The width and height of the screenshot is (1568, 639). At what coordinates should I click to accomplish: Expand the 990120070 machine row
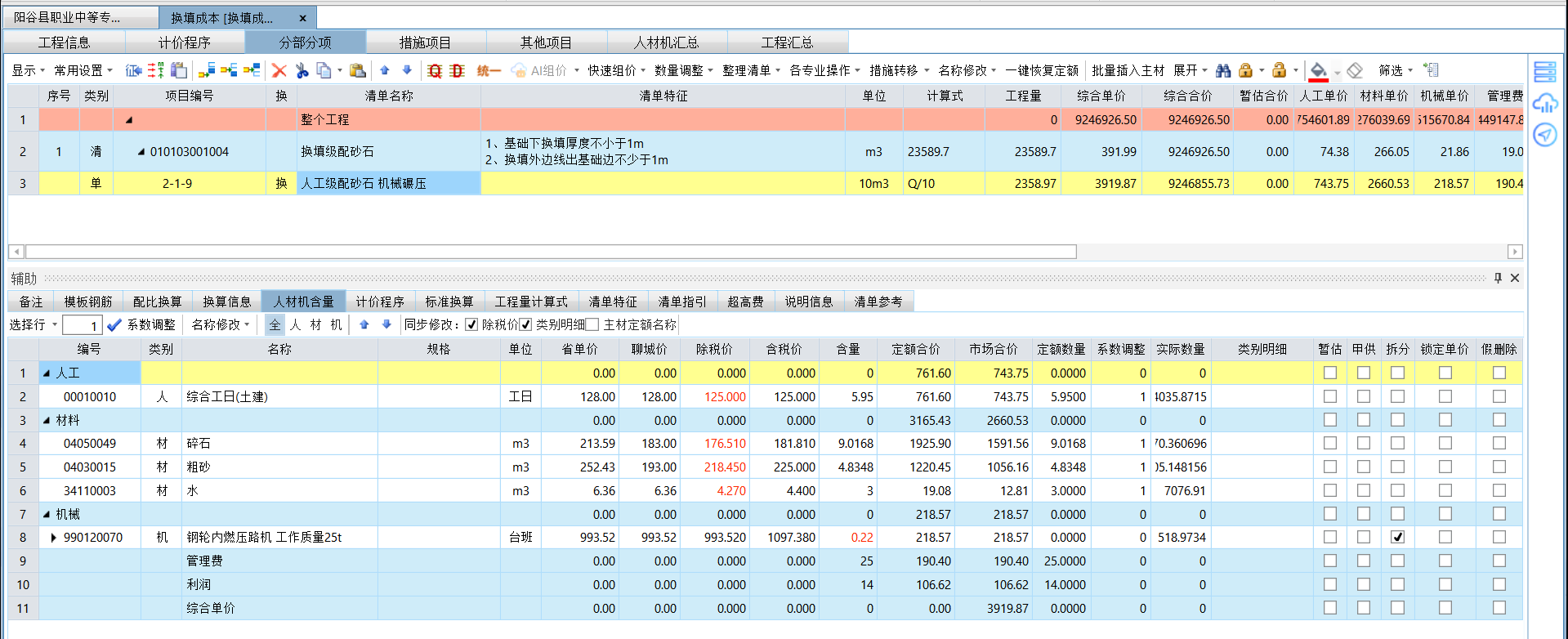coord(53,538)
